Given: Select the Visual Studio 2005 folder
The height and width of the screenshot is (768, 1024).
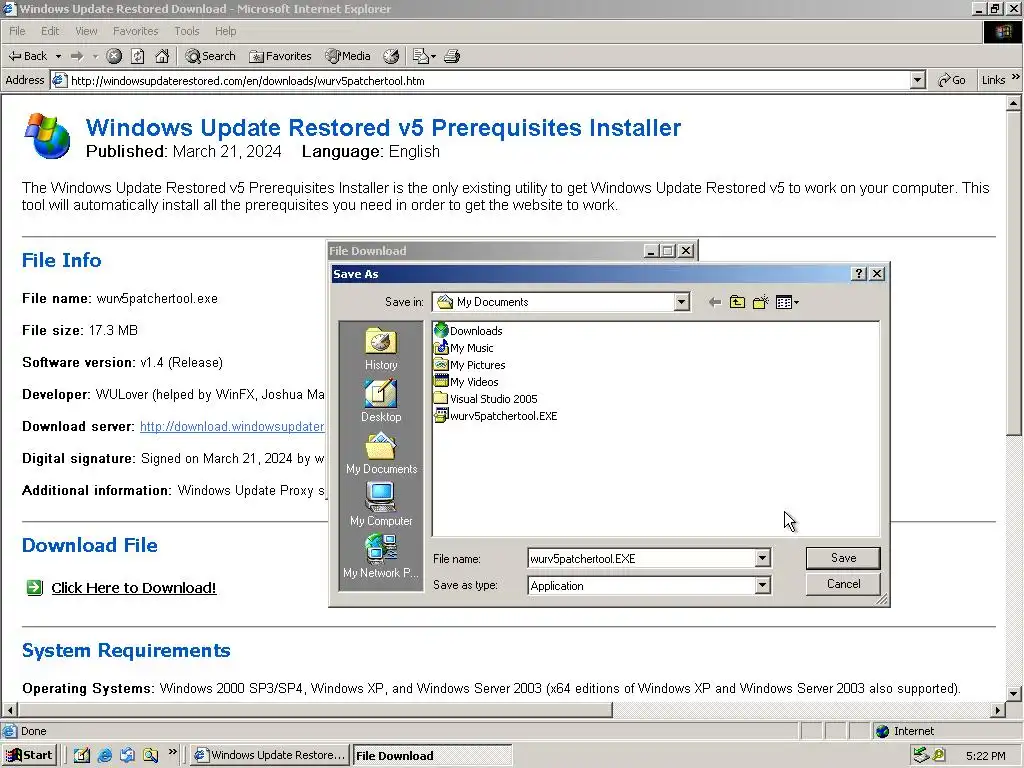Looking at the screenshot, I should click(486, 398).
